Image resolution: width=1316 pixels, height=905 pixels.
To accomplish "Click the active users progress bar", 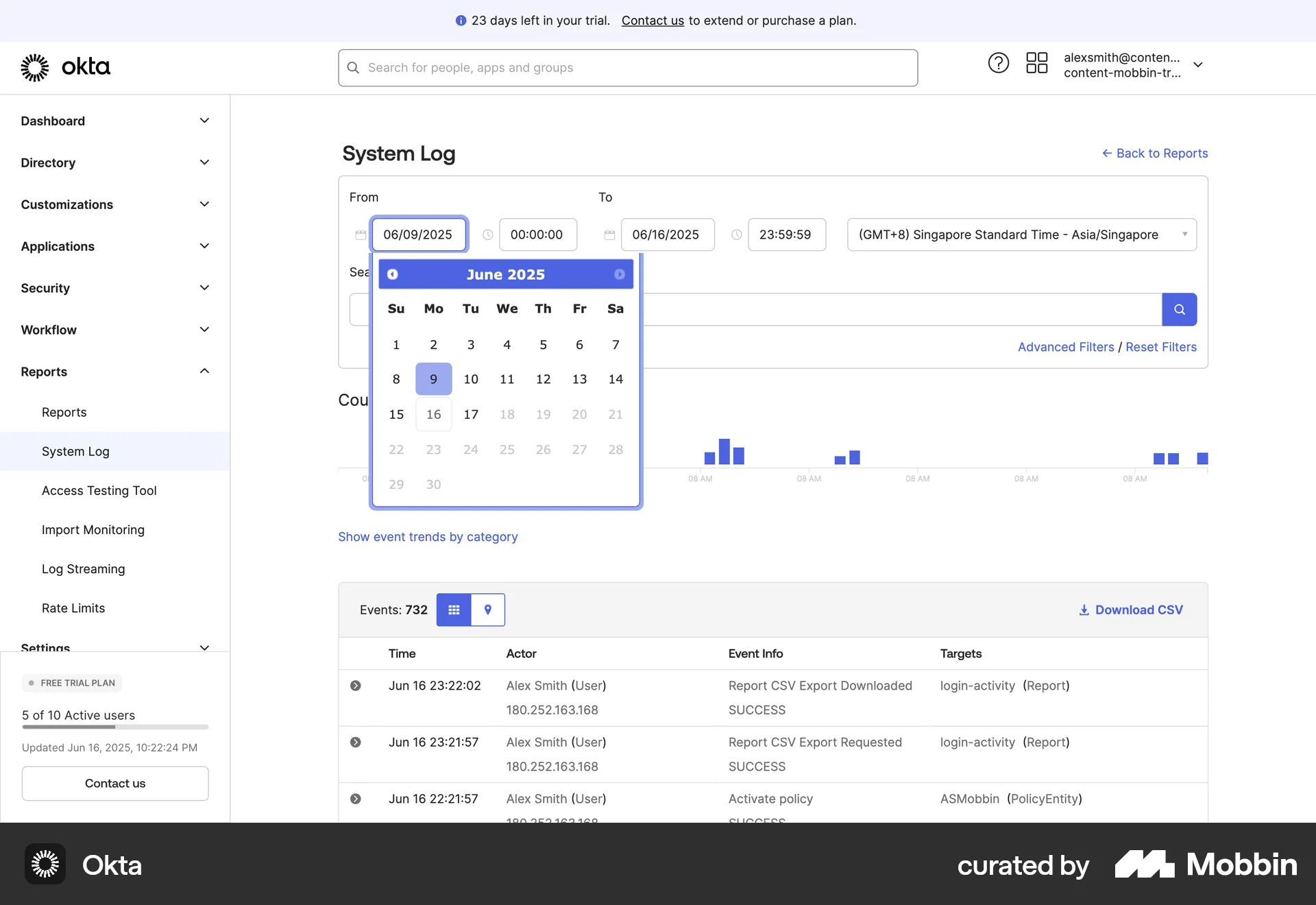I will pos(114,727).
